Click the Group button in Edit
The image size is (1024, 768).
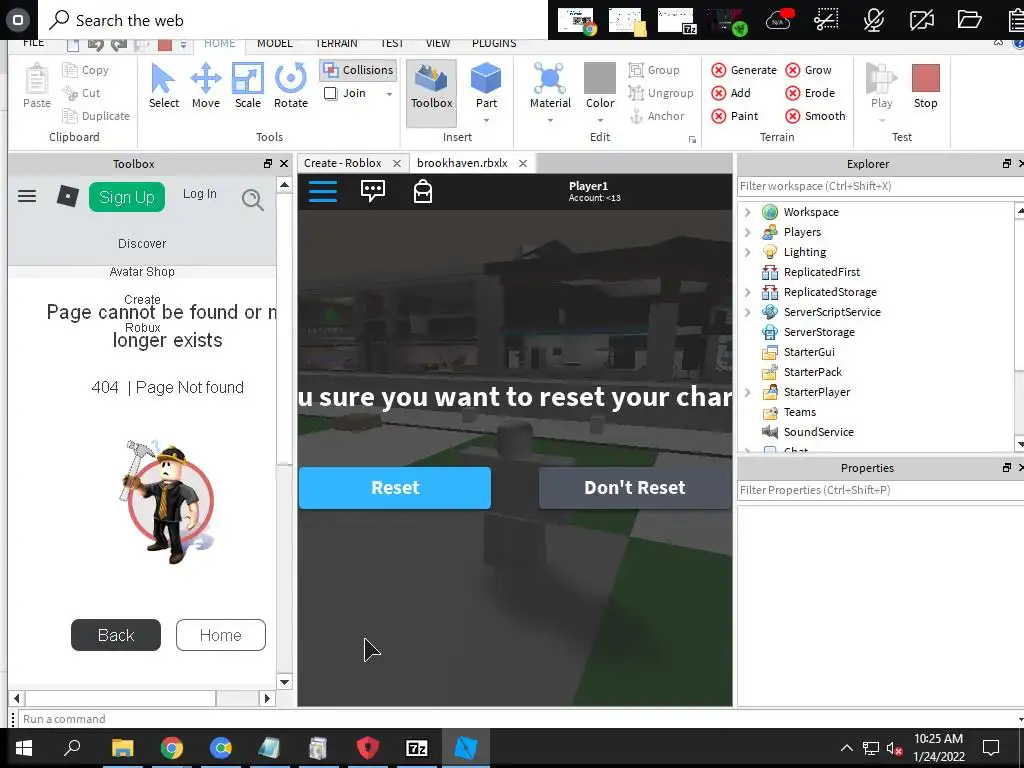coord(654,70)
